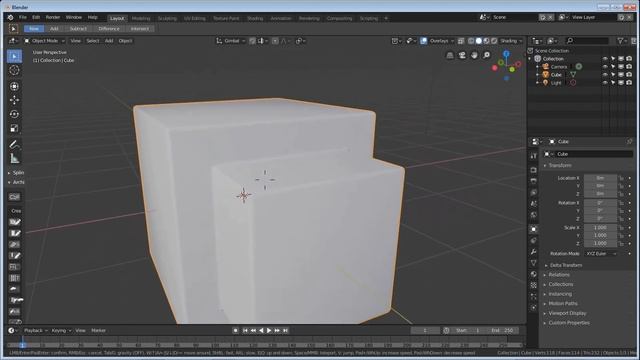Screen dimensions: 640x360
Task: Open the Object Data mesh properties tab
Action: pyautogui.click(x=533, y=263)
